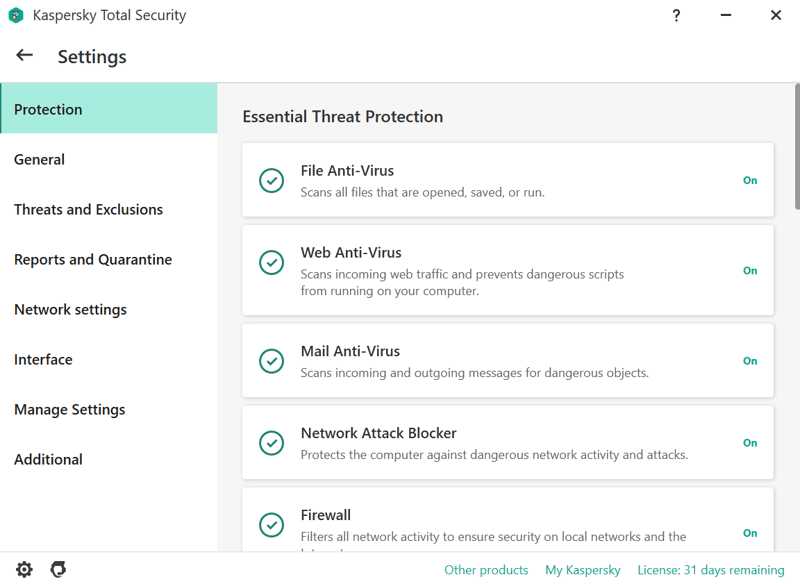This screenshot has height=584, width=800.
Task: Toggle File Anti-Virus On switch
Action: pyautogui.click(x=750, y=180)
